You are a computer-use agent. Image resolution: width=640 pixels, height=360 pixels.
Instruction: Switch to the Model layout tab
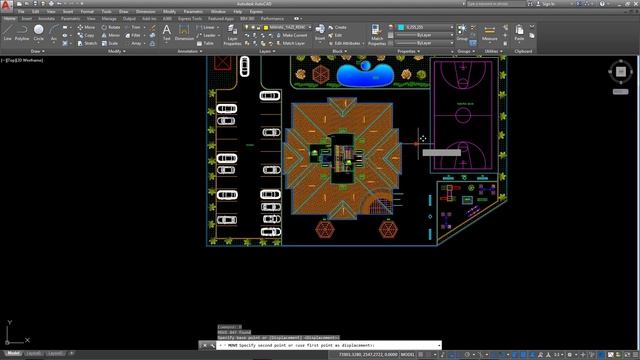point(13,353)
